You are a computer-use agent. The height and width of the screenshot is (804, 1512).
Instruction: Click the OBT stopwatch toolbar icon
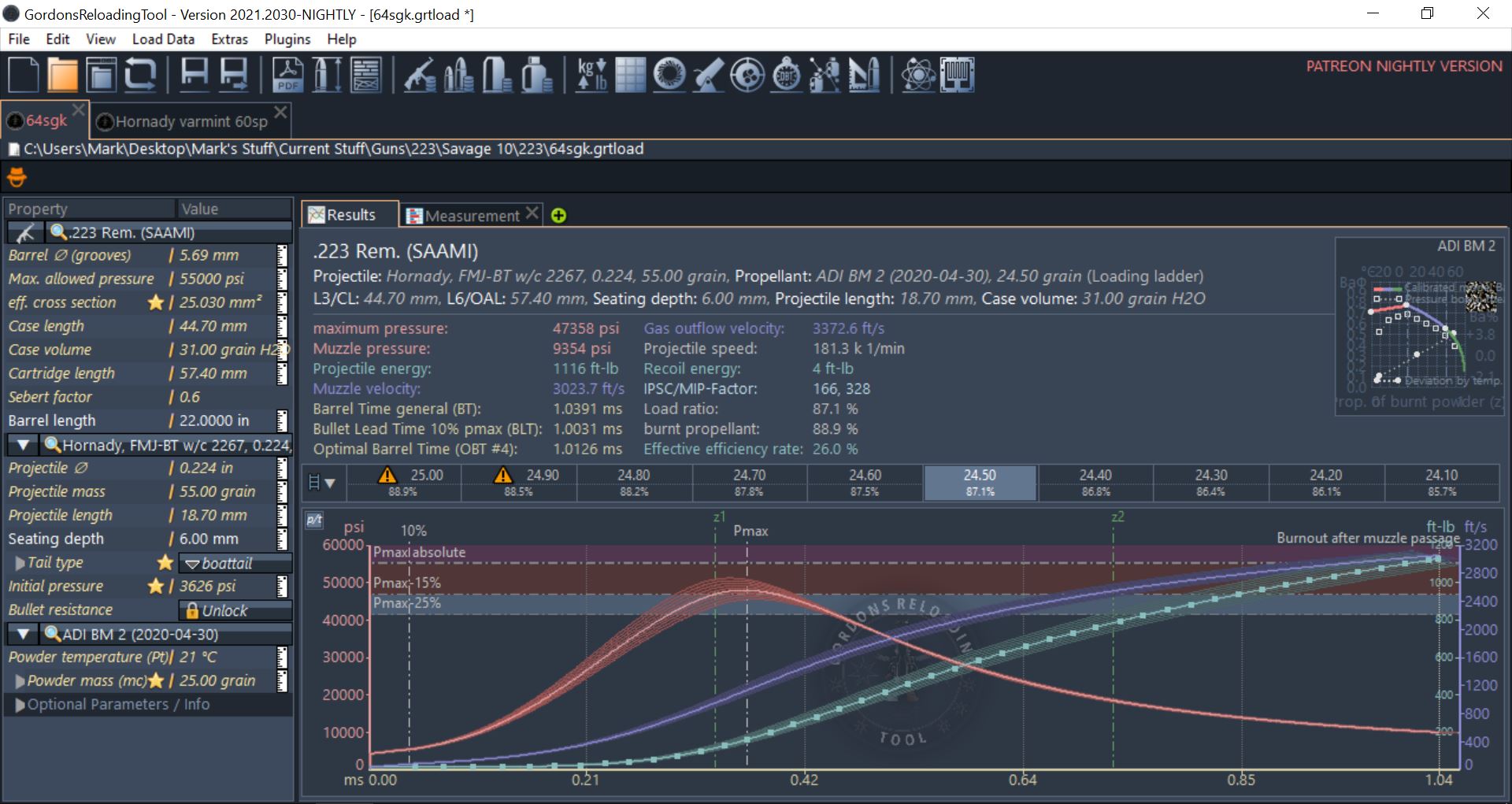click(x=786, y=76)
